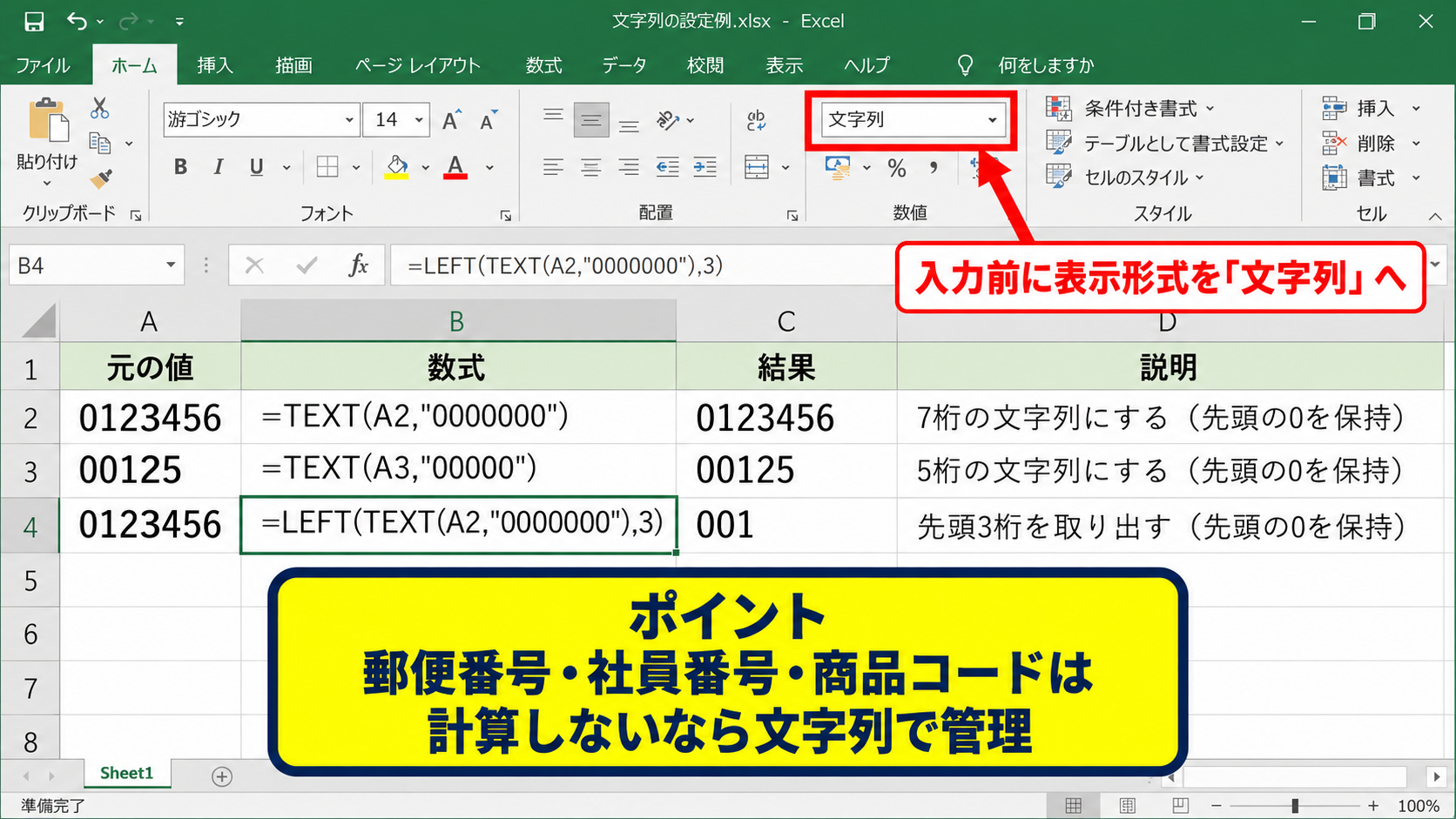Open the font size dropdown showing 14
1456x819 pixels.
(x=419, y=120)
